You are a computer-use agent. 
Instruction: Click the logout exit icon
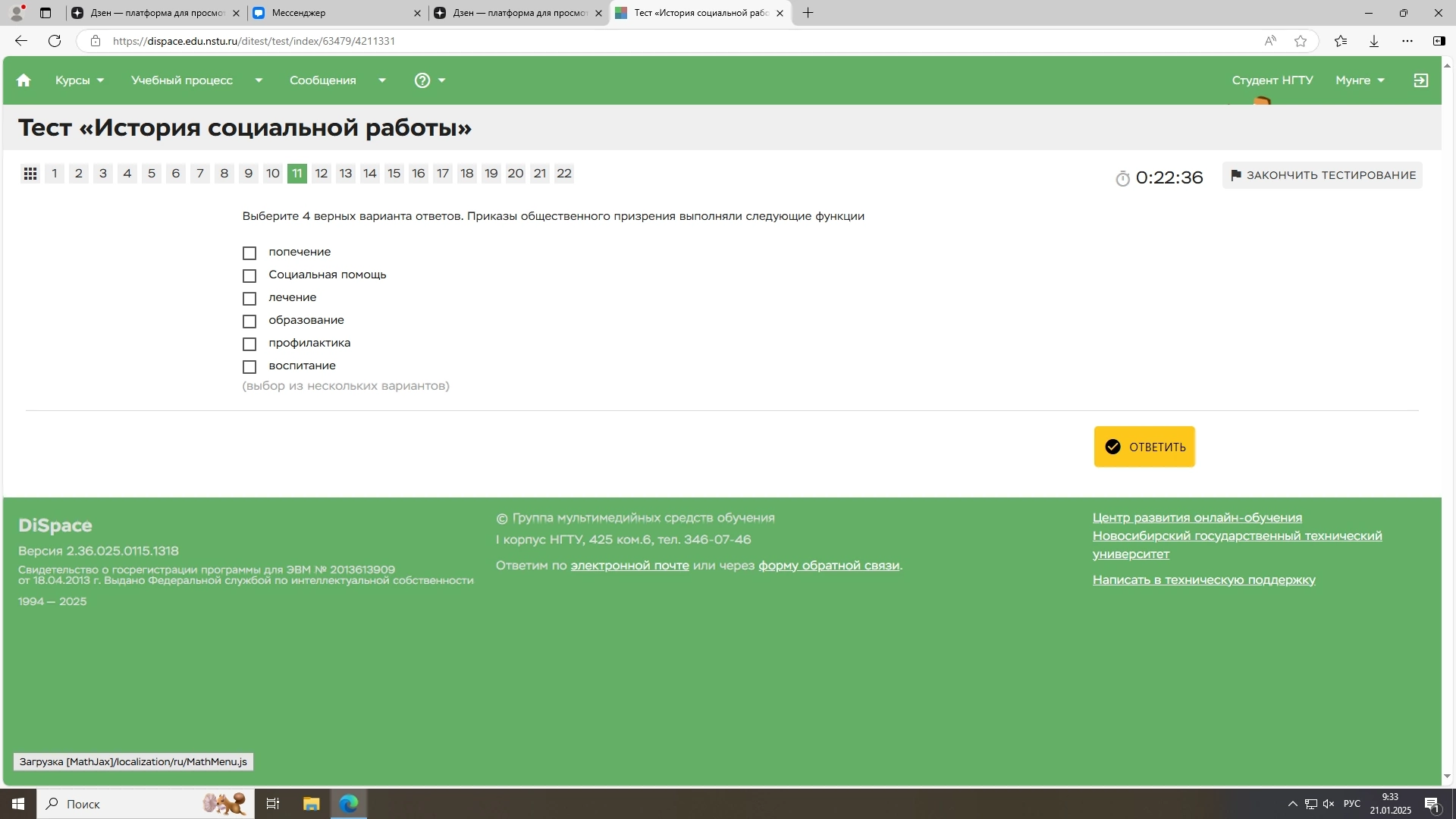click(x=1421, y=80)
